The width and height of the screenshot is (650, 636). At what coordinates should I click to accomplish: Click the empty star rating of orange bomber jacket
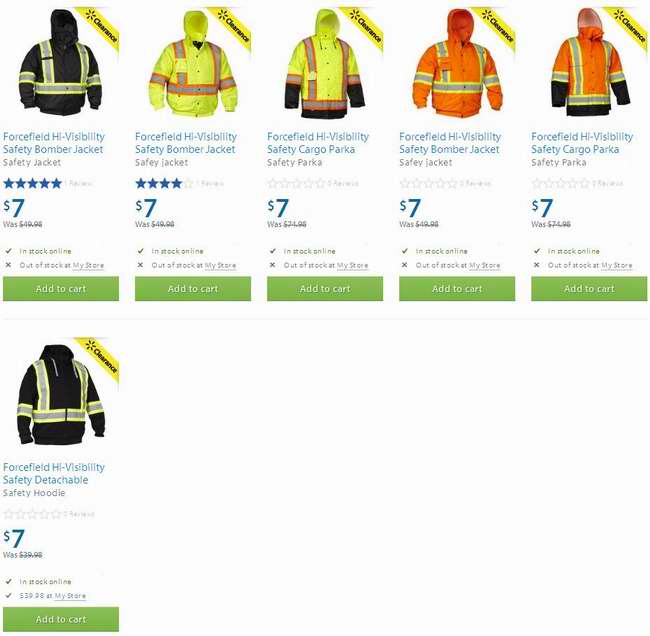click(x=429, y=183)
